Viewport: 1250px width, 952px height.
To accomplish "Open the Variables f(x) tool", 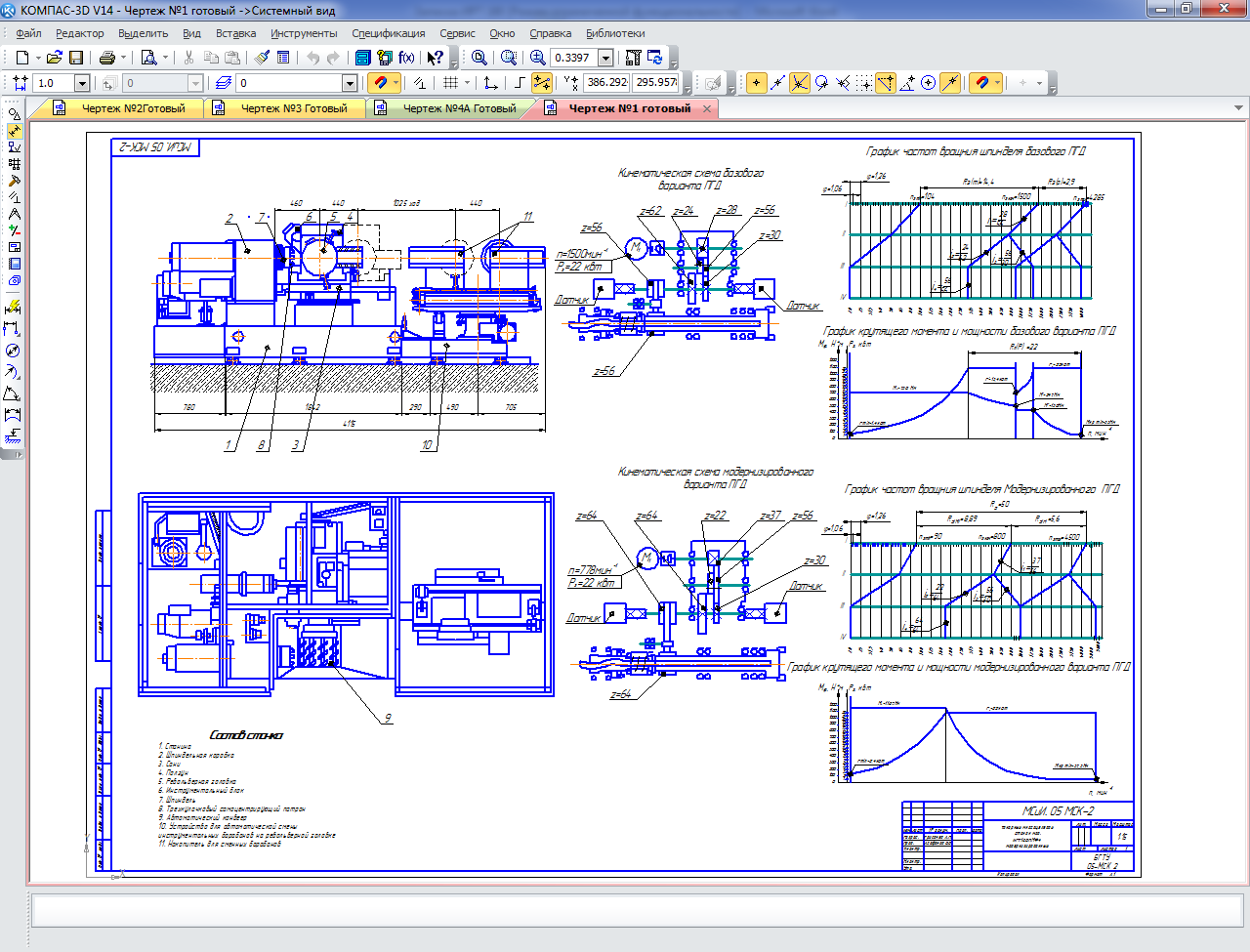I will click(x=406, y=58).
